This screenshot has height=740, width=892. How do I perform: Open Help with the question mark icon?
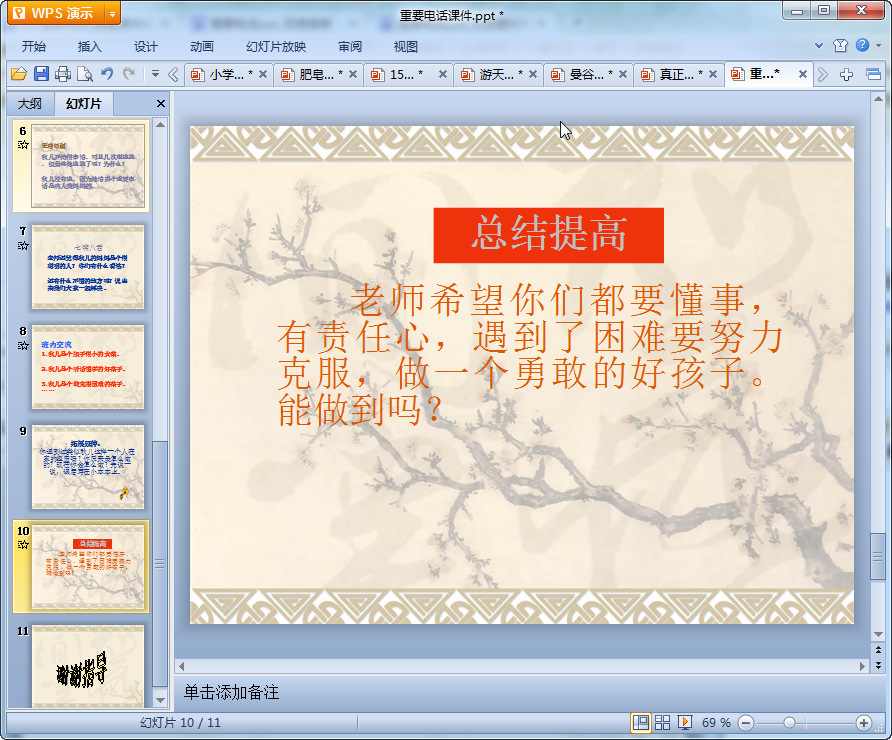pyautogui.click(x=862, y=45)
